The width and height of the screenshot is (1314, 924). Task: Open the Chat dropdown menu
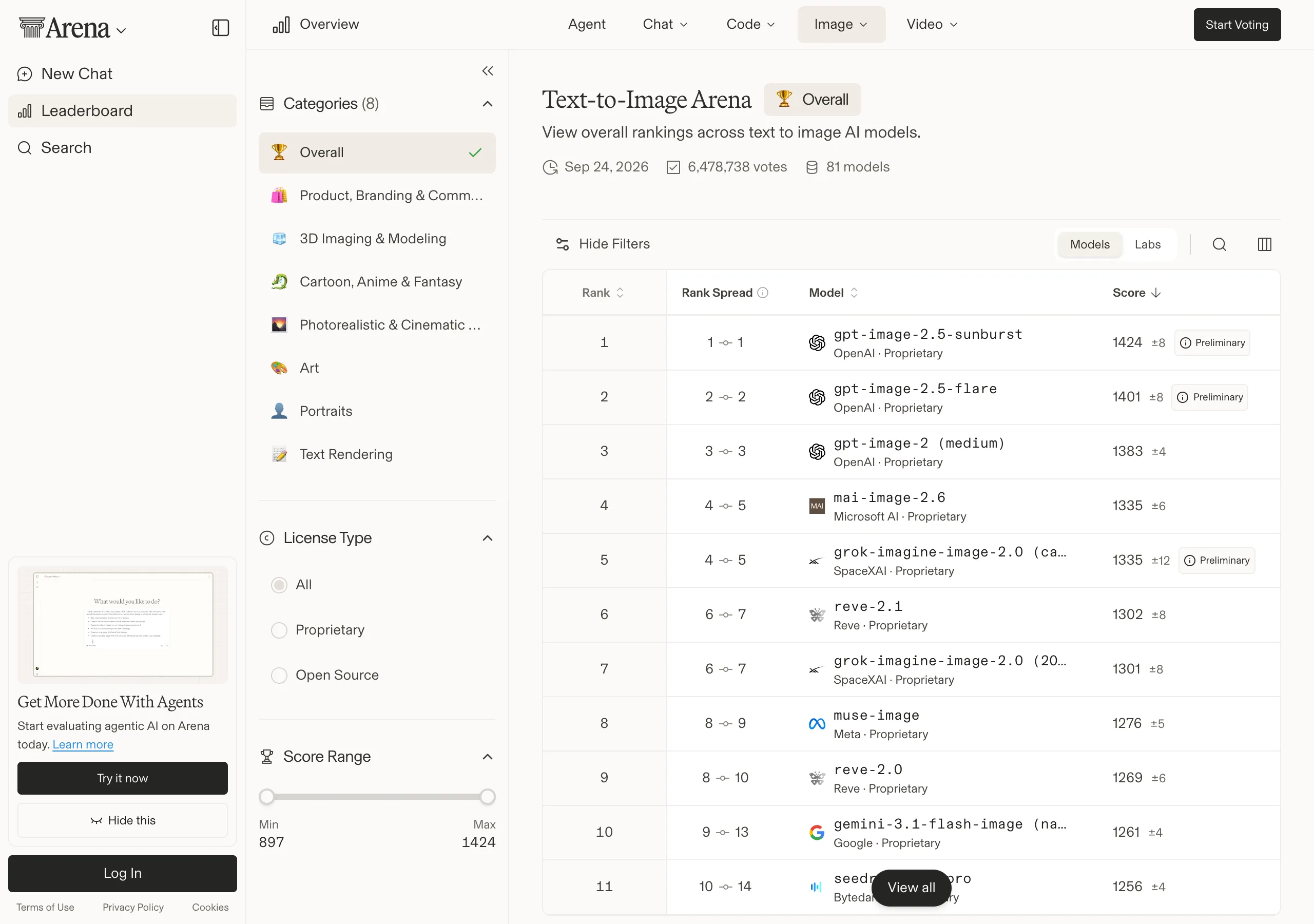point(664,24)
